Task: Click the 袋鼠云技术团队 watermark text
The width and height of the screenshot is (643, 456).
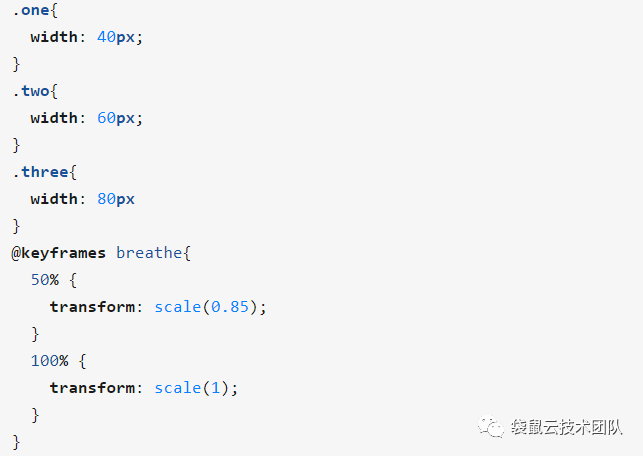Action: [x=567, y=427]
